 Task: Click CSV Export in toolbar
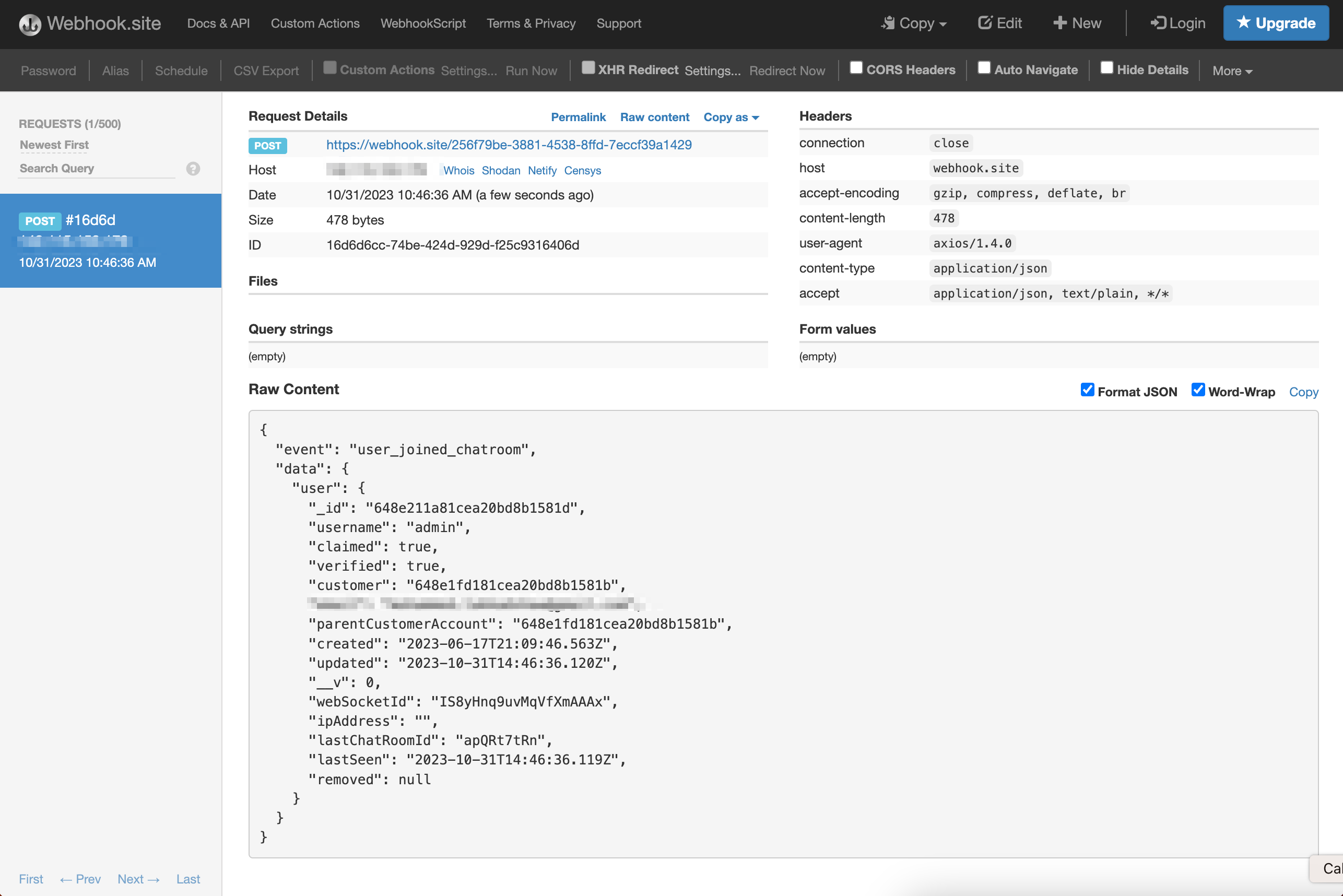point(266,71)
